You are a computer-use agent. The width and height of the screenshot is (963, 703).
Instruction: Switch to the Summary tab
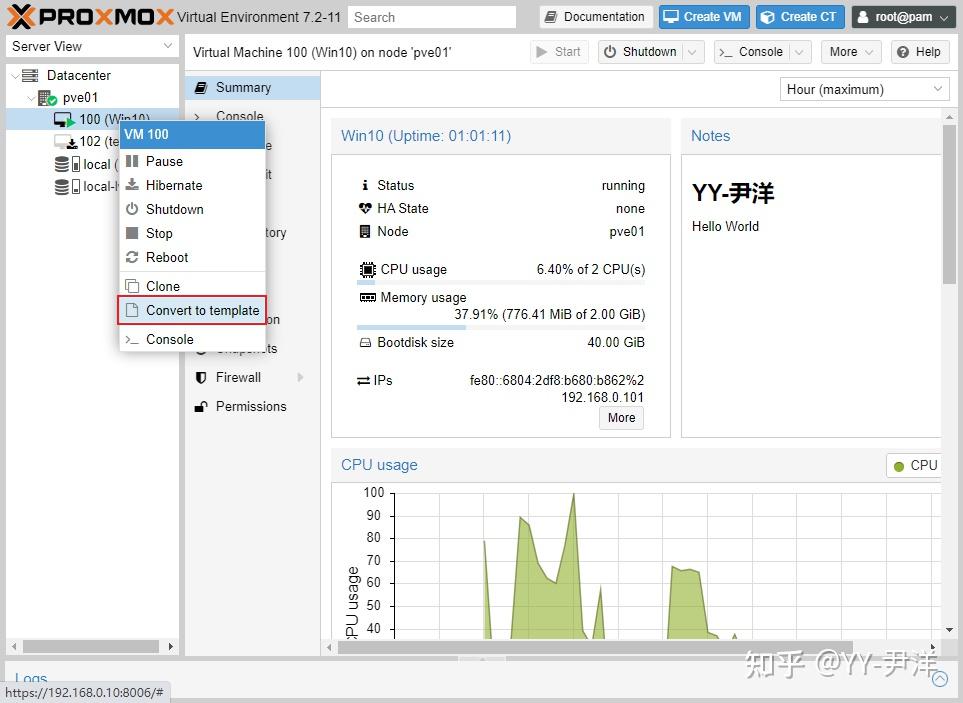(x=252, y=88)
